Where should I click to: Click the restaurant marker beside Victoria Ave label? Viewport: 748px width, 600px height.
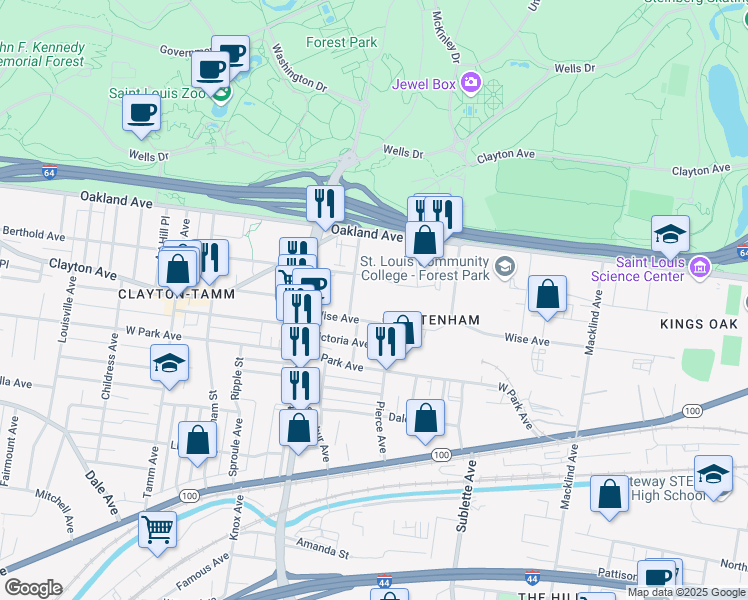click(x=301, y=342)
